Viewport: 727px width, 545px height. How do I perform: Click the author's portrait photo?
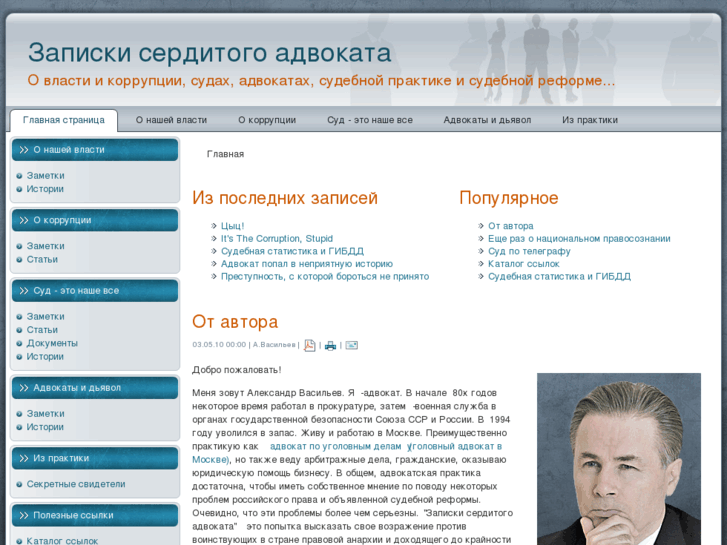619,459
